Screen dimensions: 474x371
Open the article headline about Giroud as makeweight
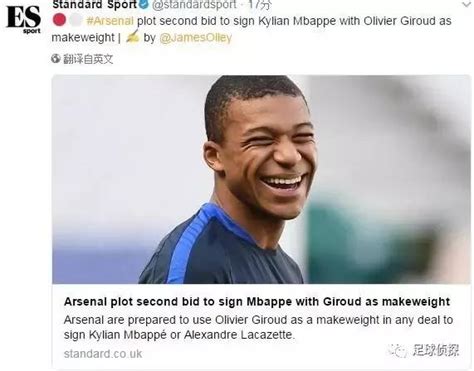point(257,301)
